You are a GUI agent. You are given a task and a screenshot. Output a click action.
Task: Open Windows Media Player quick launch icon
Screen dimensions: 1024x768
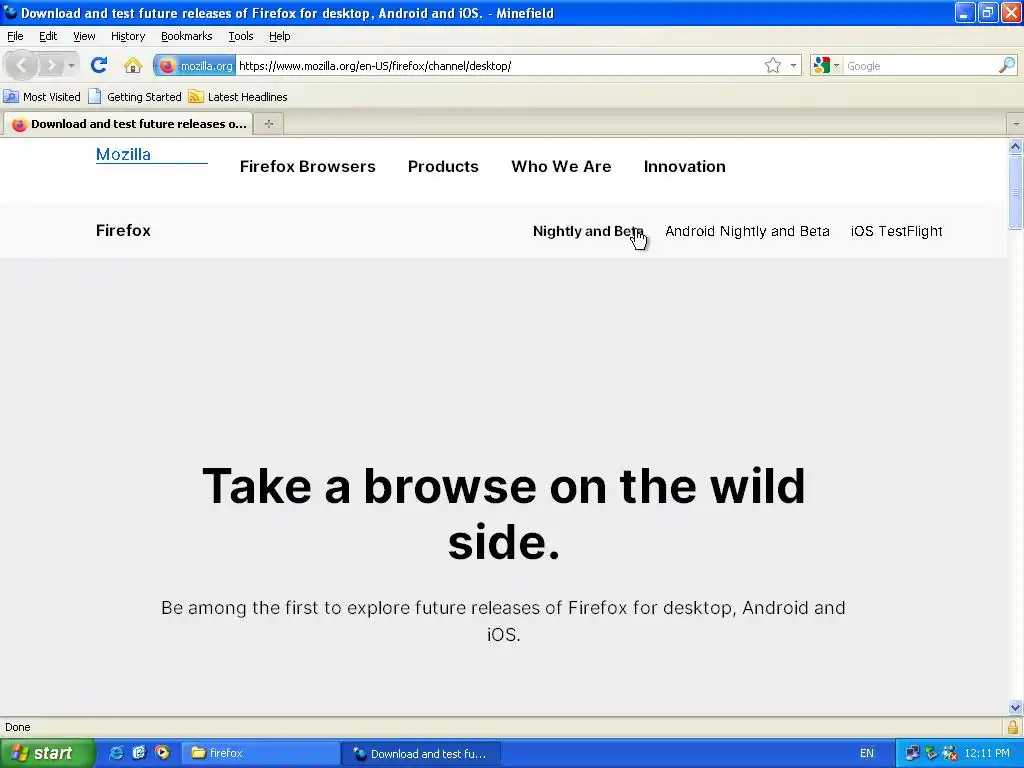point(162,753)
